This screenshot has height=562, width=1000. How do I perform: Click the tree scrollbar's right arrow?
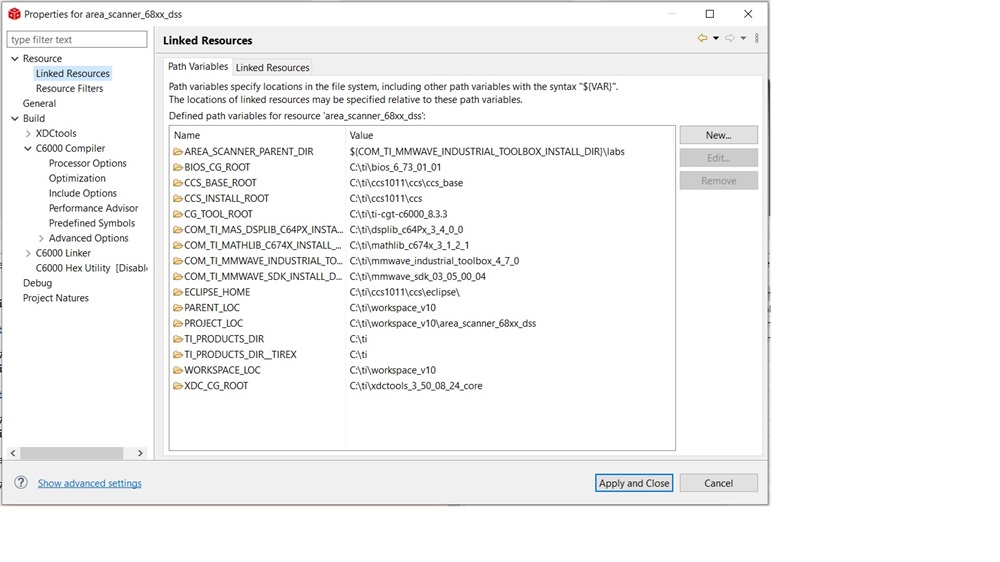point(140,453)
